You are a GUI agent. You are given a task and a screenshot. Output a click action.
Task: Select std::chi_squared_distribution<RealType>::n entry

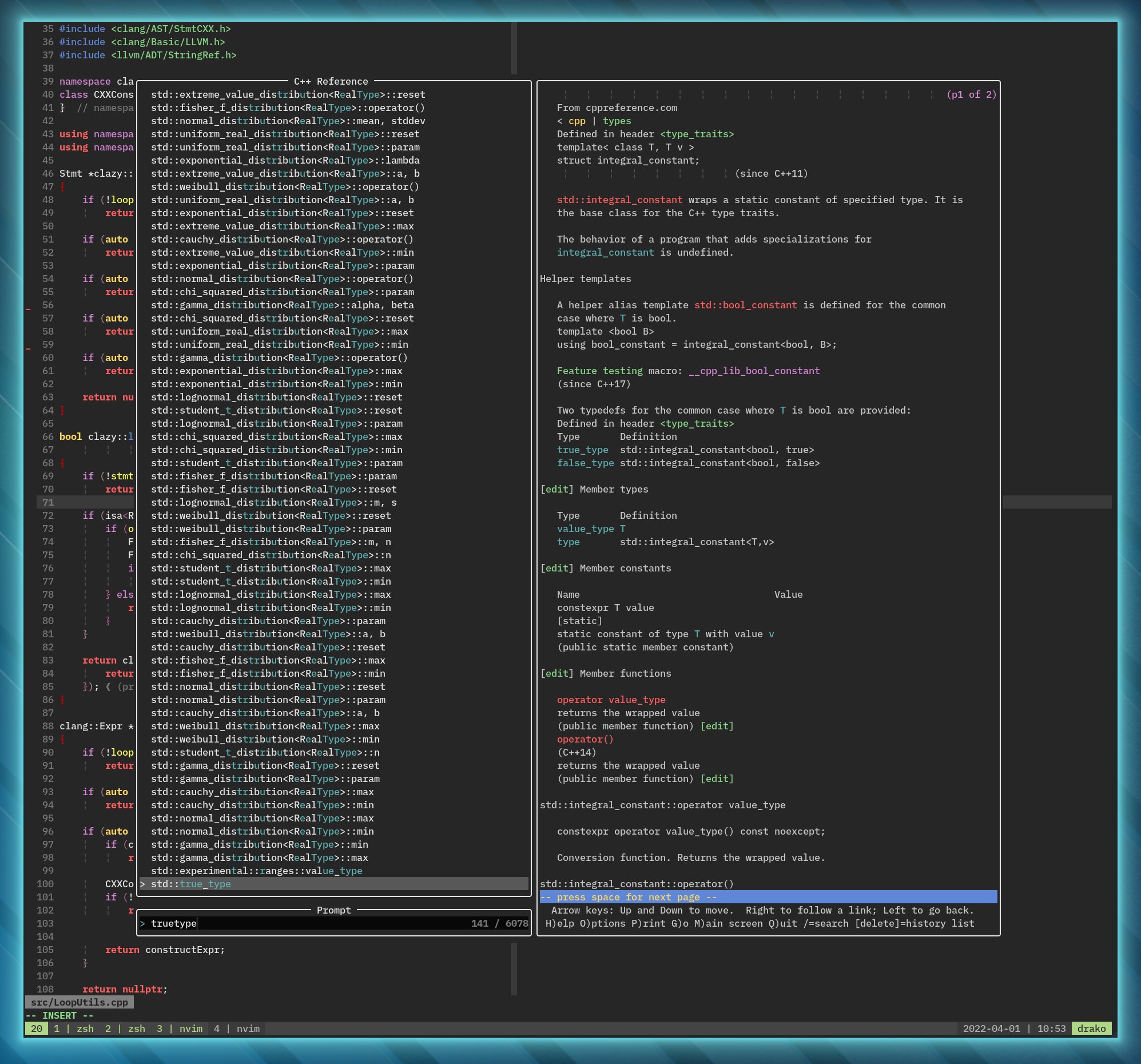pyautogui.click(x=271, y=555)
